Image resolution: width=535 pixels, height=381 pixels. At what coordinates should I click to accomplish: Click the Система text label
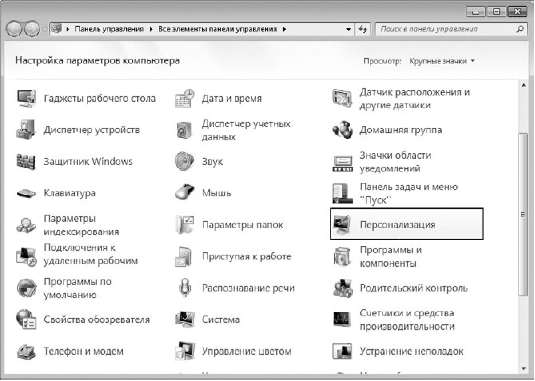pos(221,320)
